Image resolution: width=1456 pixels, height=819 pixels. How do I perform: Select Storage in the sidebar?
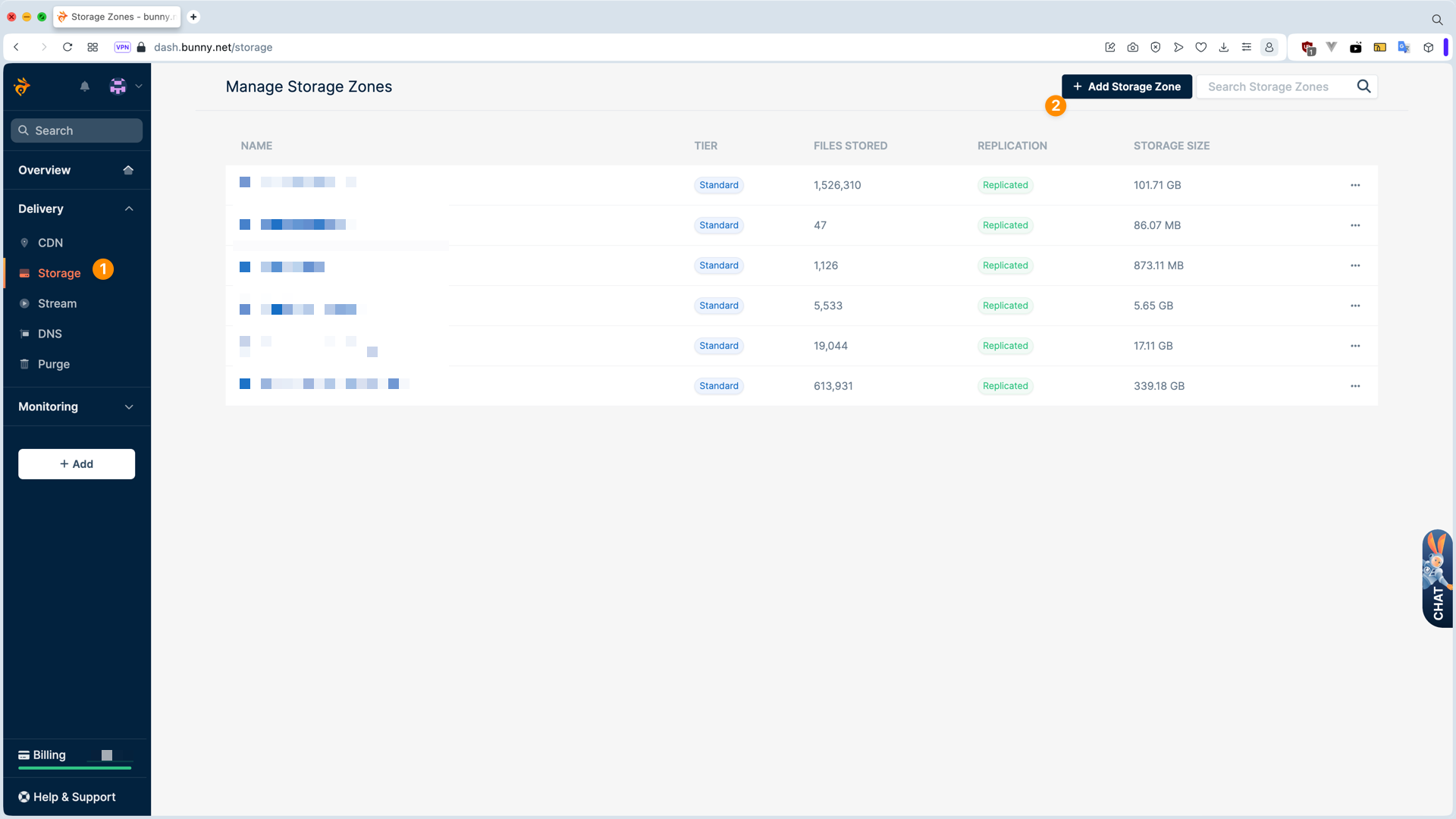[59, 273]
